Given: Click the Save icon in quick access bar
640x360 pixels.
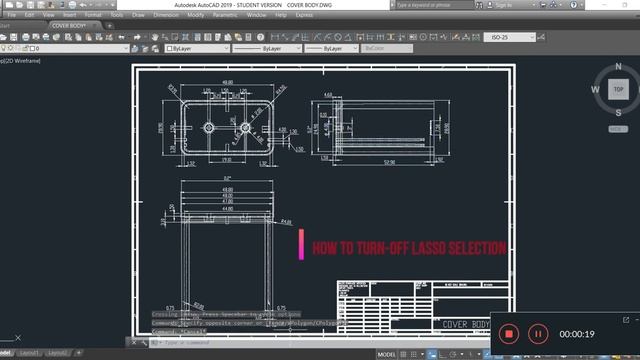Looking at the screenshot, I should tap(30, 5).
